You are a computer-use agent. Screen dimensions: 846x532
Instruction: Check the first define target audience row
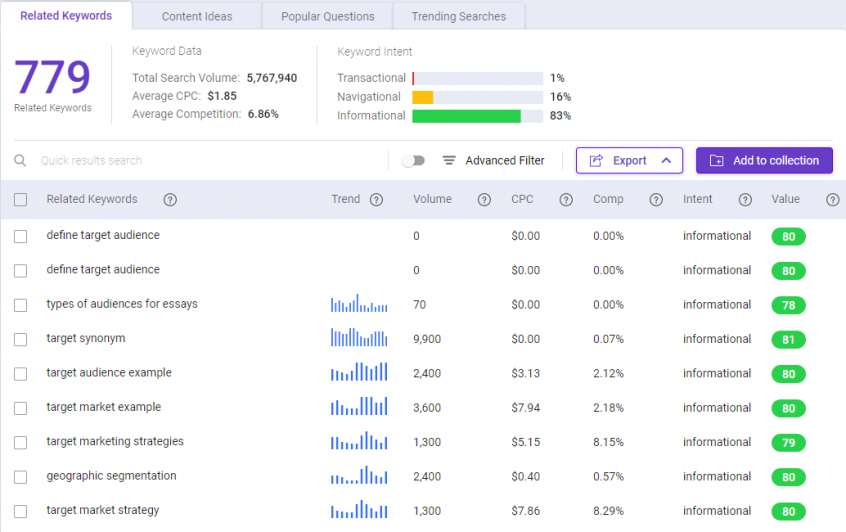[x=21, y=236]
